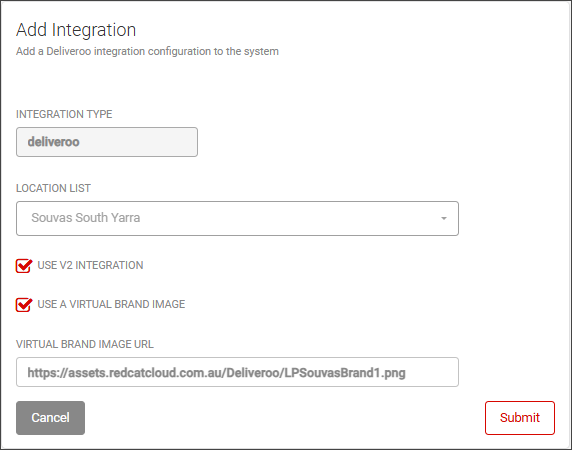572x450 pixels.
Task: Click the VIRTUAL BRAND IMAGE URL label
Action: (85, 344)
